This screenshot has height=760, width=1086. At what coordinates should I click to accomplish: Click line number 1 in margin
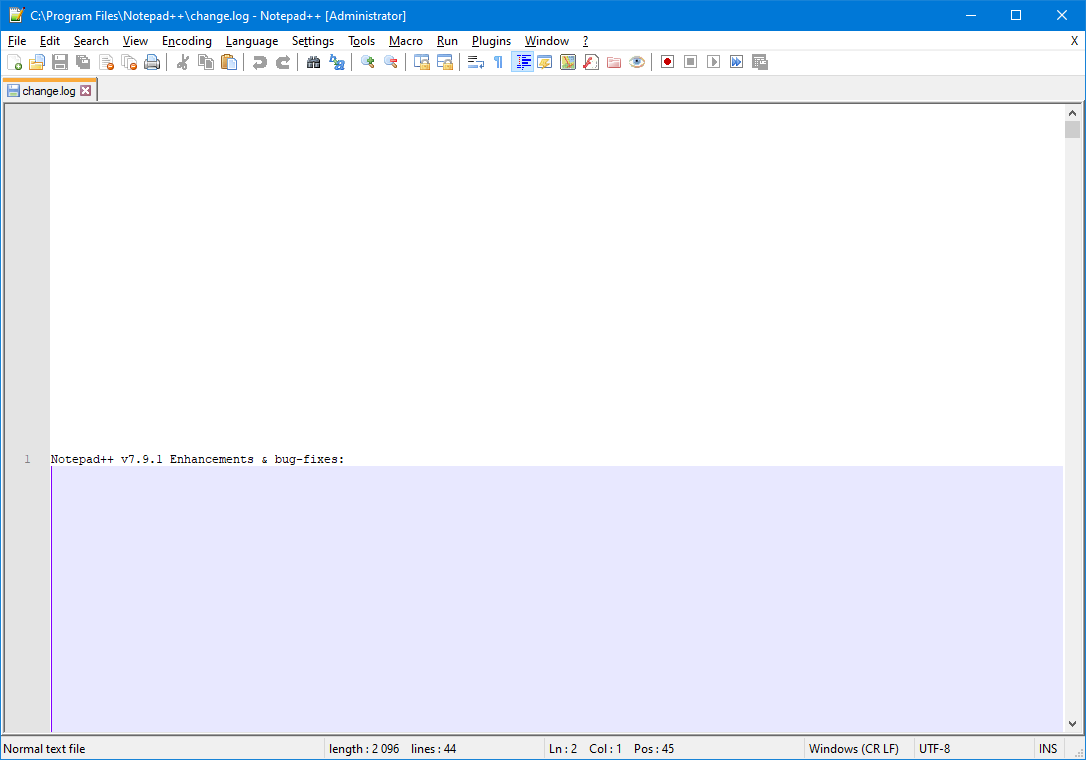tap(28, 459)
